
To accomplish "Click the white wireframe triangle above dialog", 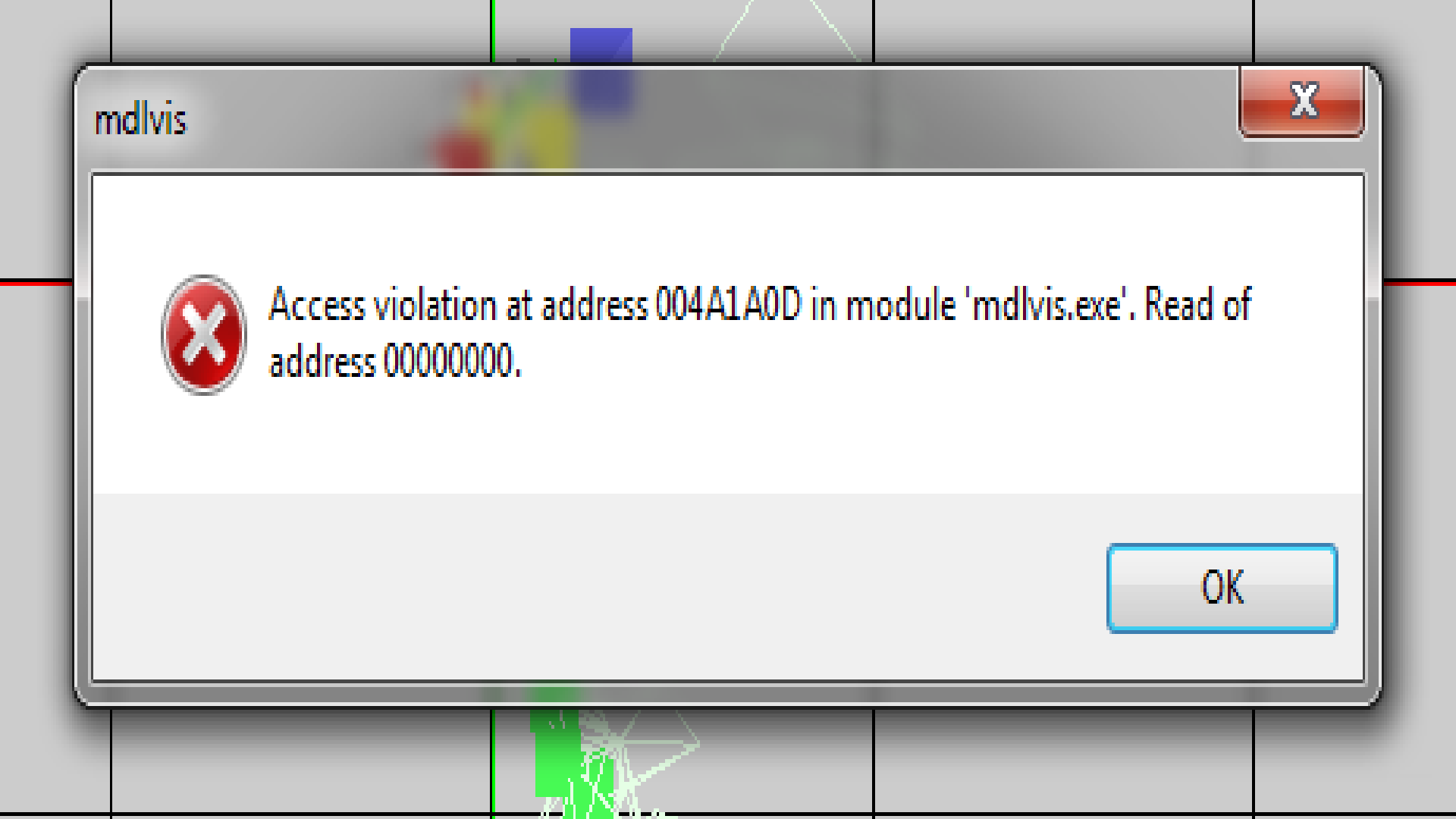I will click(786, 30).
